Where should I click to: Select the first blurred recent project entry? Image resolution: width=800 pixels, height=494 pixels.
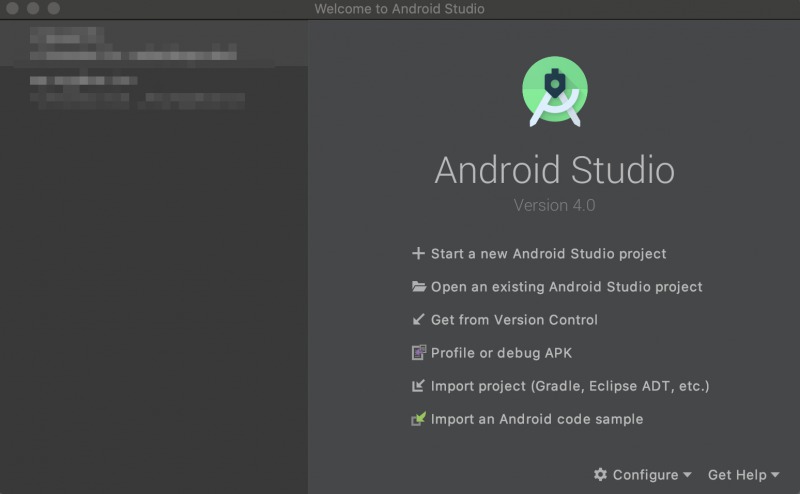pyautogui.click(x=154, y=44)
